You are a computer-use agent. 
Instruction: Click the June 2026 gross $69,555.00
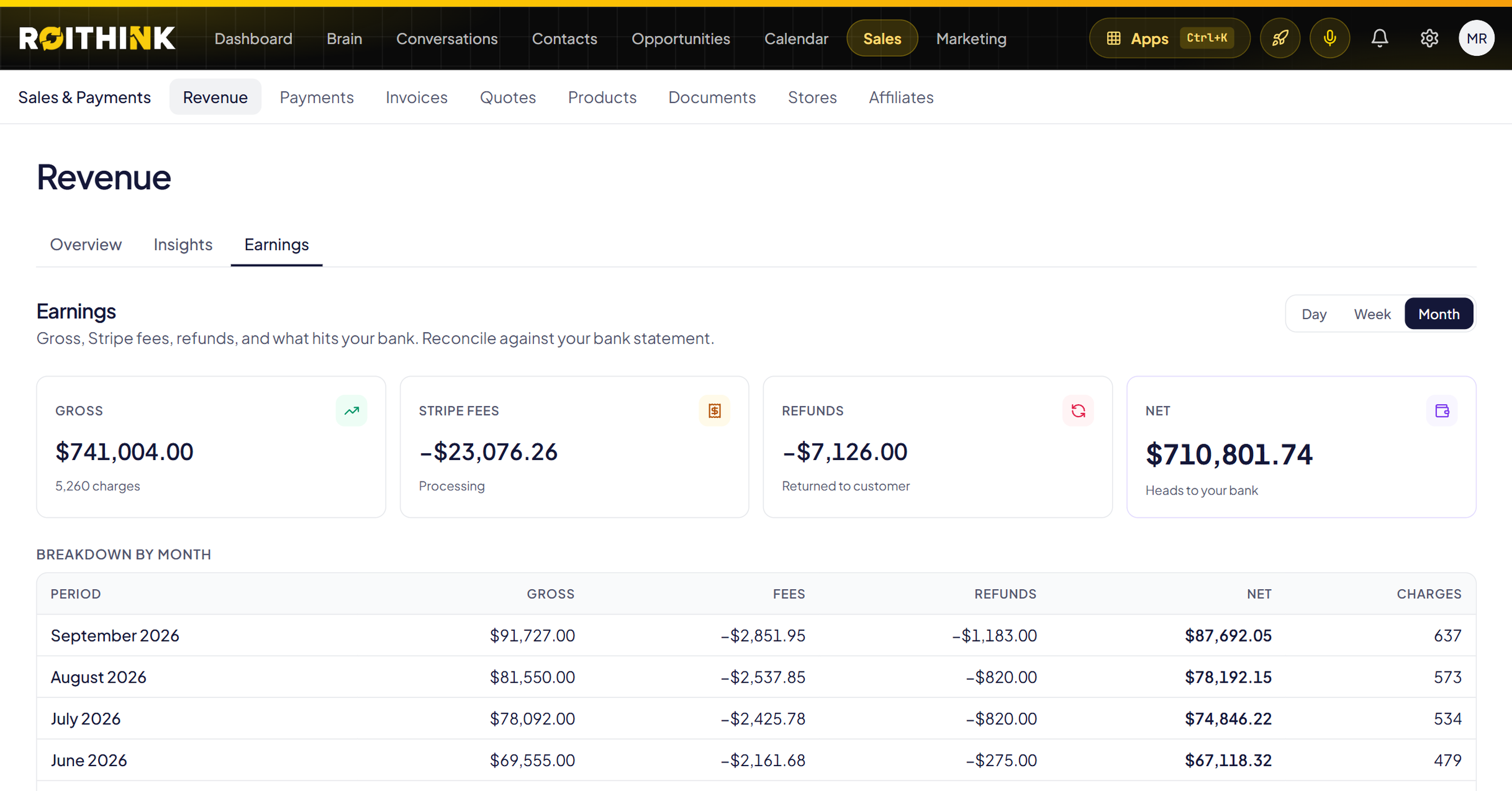point(532,761)
